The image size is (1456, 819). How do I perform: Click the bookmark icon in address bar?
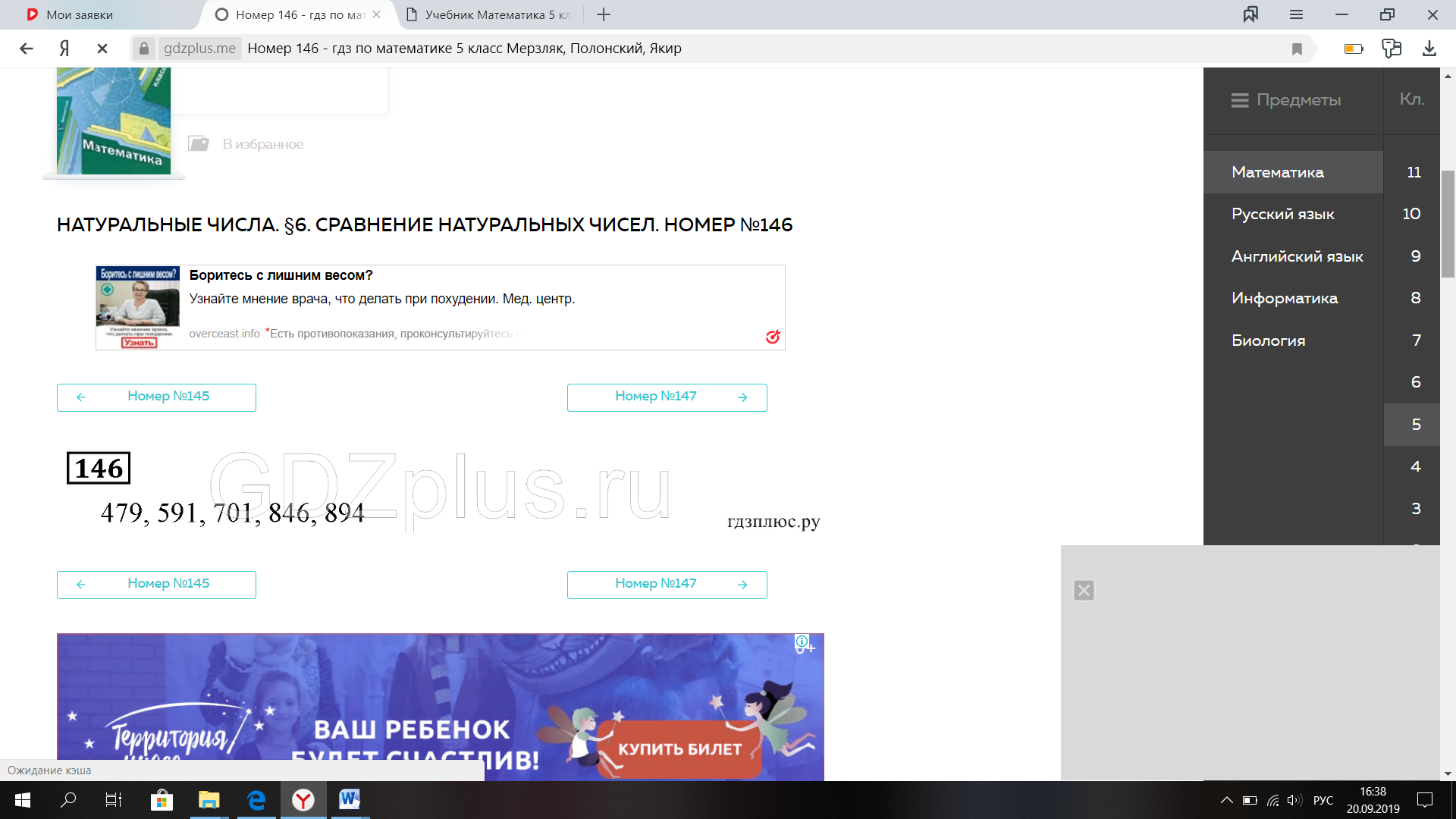coord(1297,49)
